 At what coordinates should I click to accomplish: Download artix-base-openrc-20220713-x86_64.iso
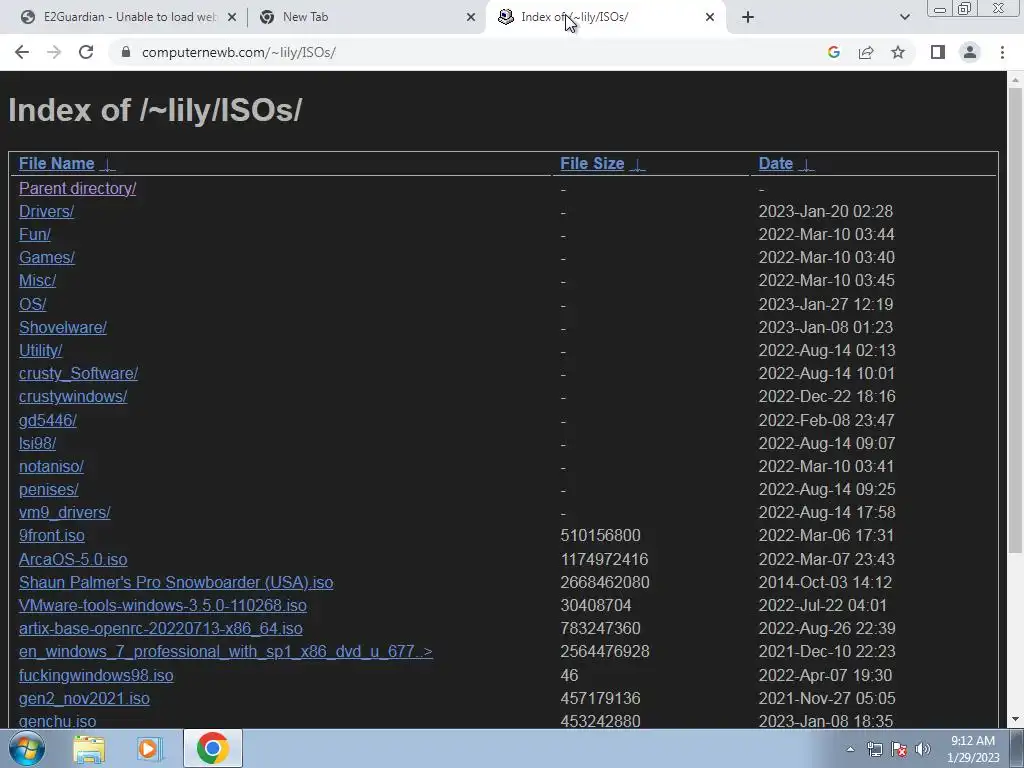pos(161,628)
